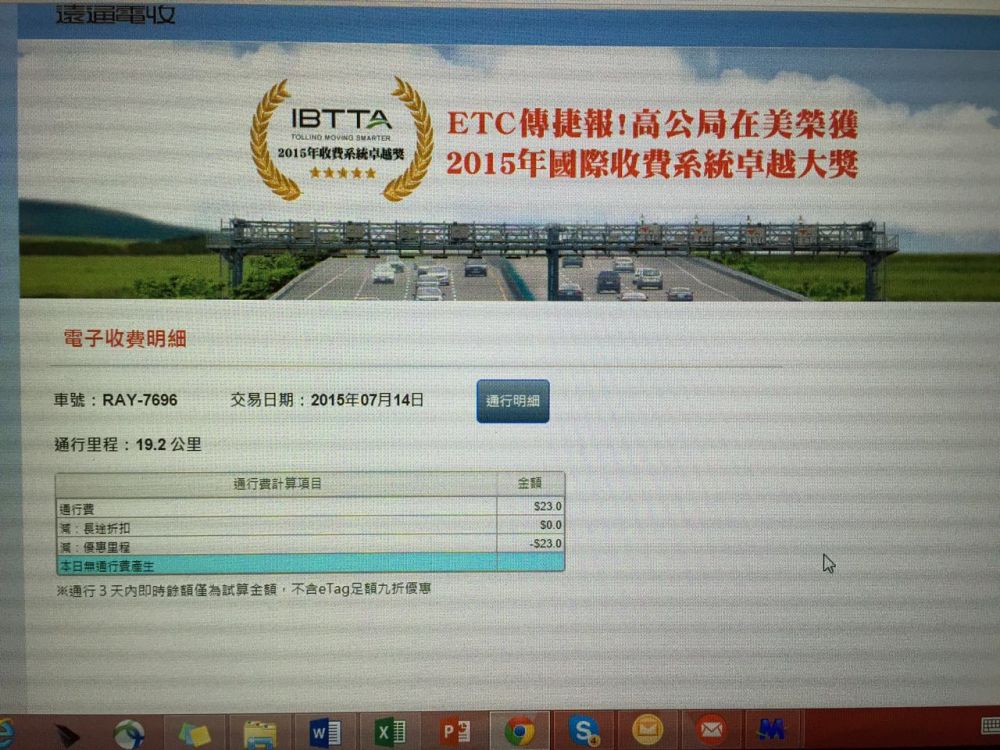Viewport: 1000px width, 750px height.
Task: Click the eTag footnote below the table
Action: click(244, 589)
